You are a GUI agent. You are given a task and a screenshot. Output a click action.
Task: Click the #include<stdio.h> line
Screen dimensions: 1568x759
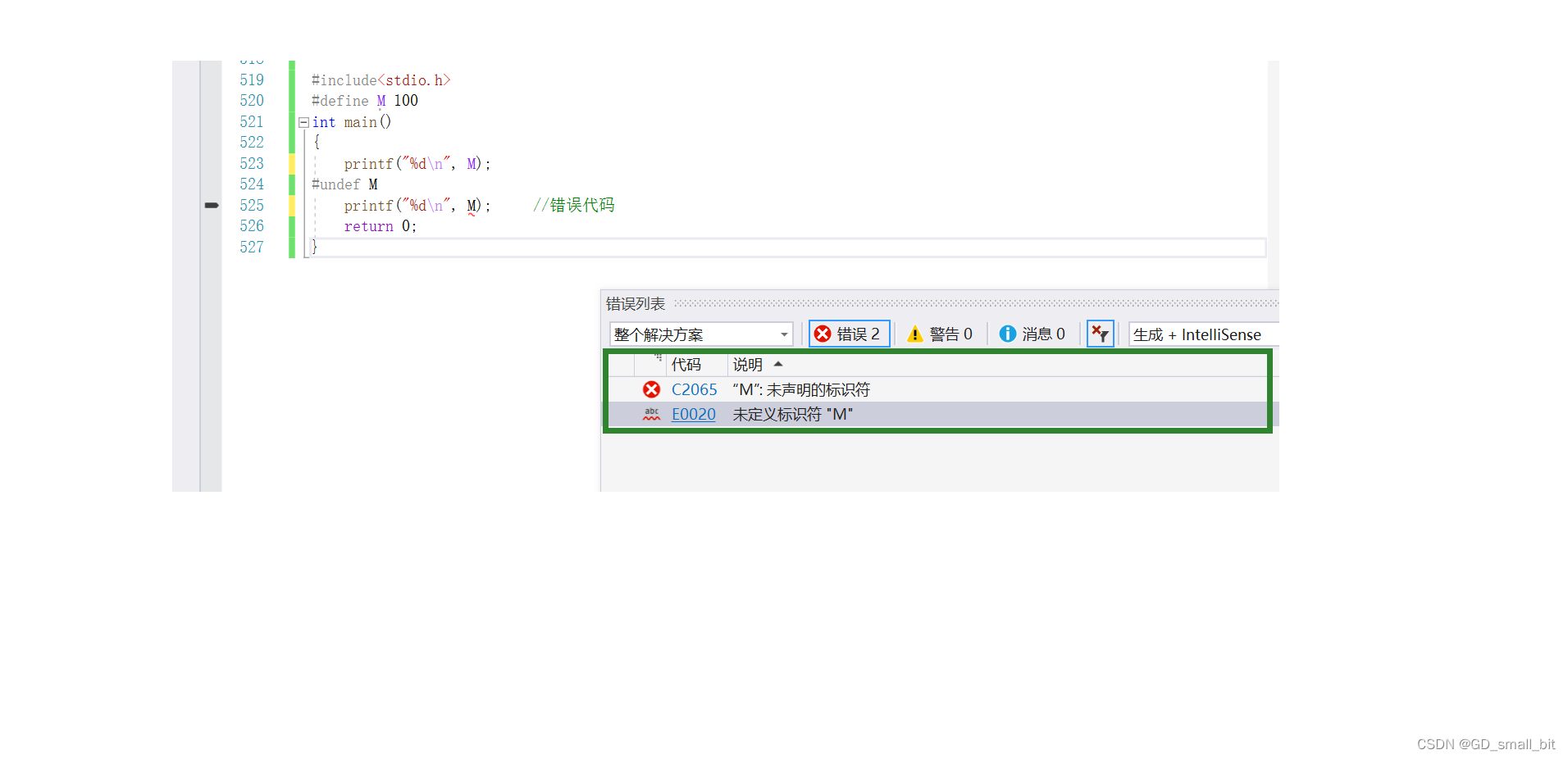(x=381, y=80)
